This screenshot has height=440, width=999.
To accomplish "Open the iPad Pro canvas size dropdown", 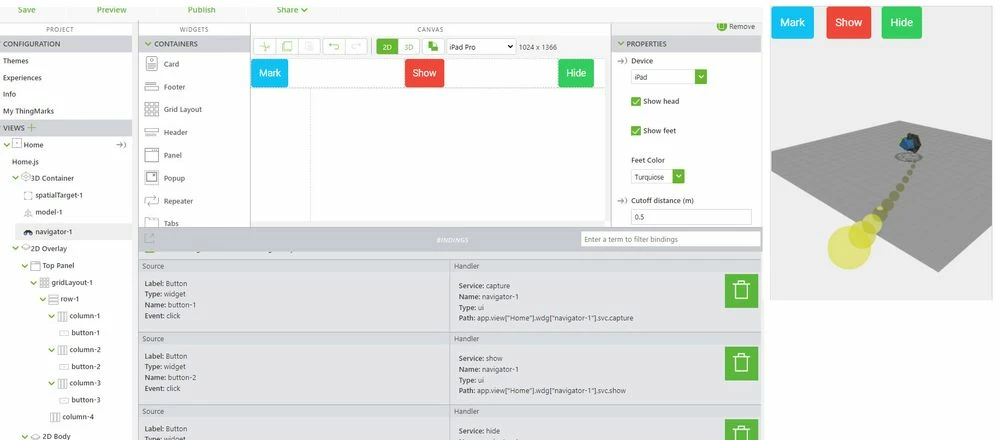I will coord(481,47).
